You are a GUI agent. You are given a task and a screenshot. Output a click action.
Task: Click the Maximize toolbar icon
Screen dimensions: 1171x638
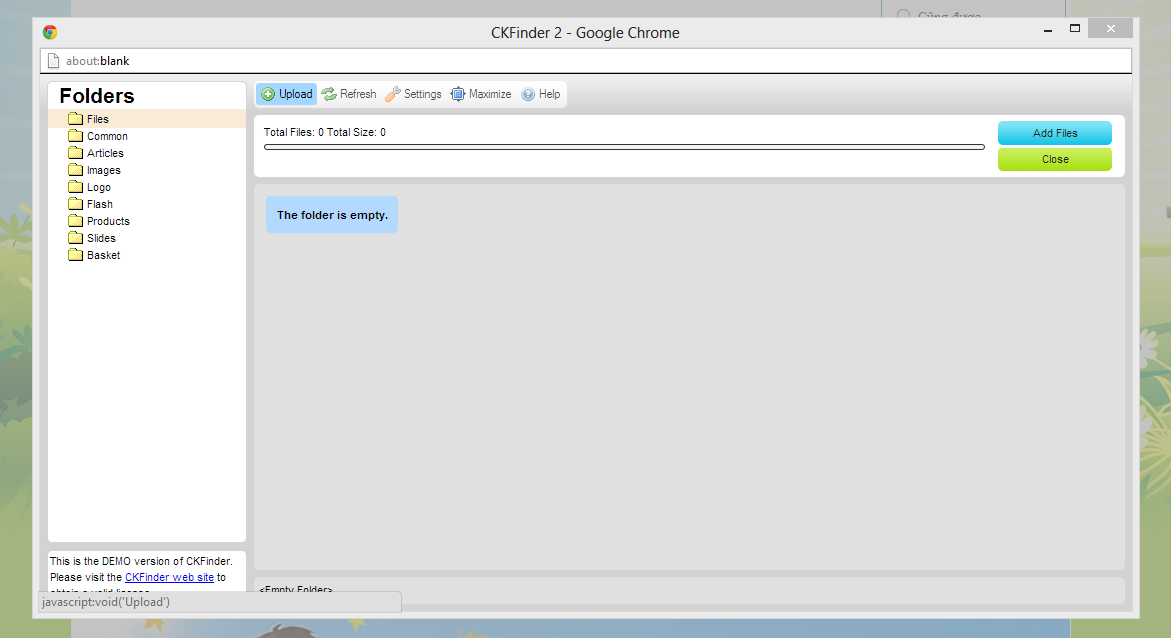click(458, 94)
